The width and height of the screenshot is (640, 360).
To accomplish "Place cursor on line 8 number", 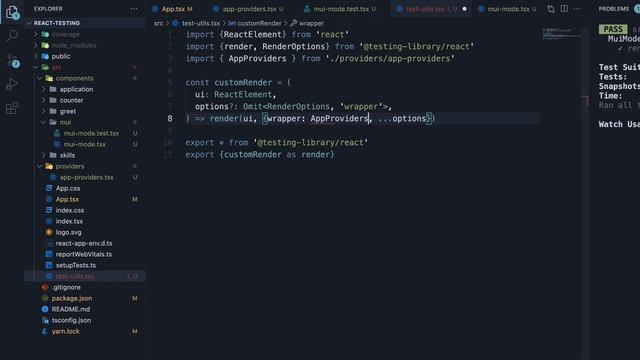I will click(x=170, y=119).
